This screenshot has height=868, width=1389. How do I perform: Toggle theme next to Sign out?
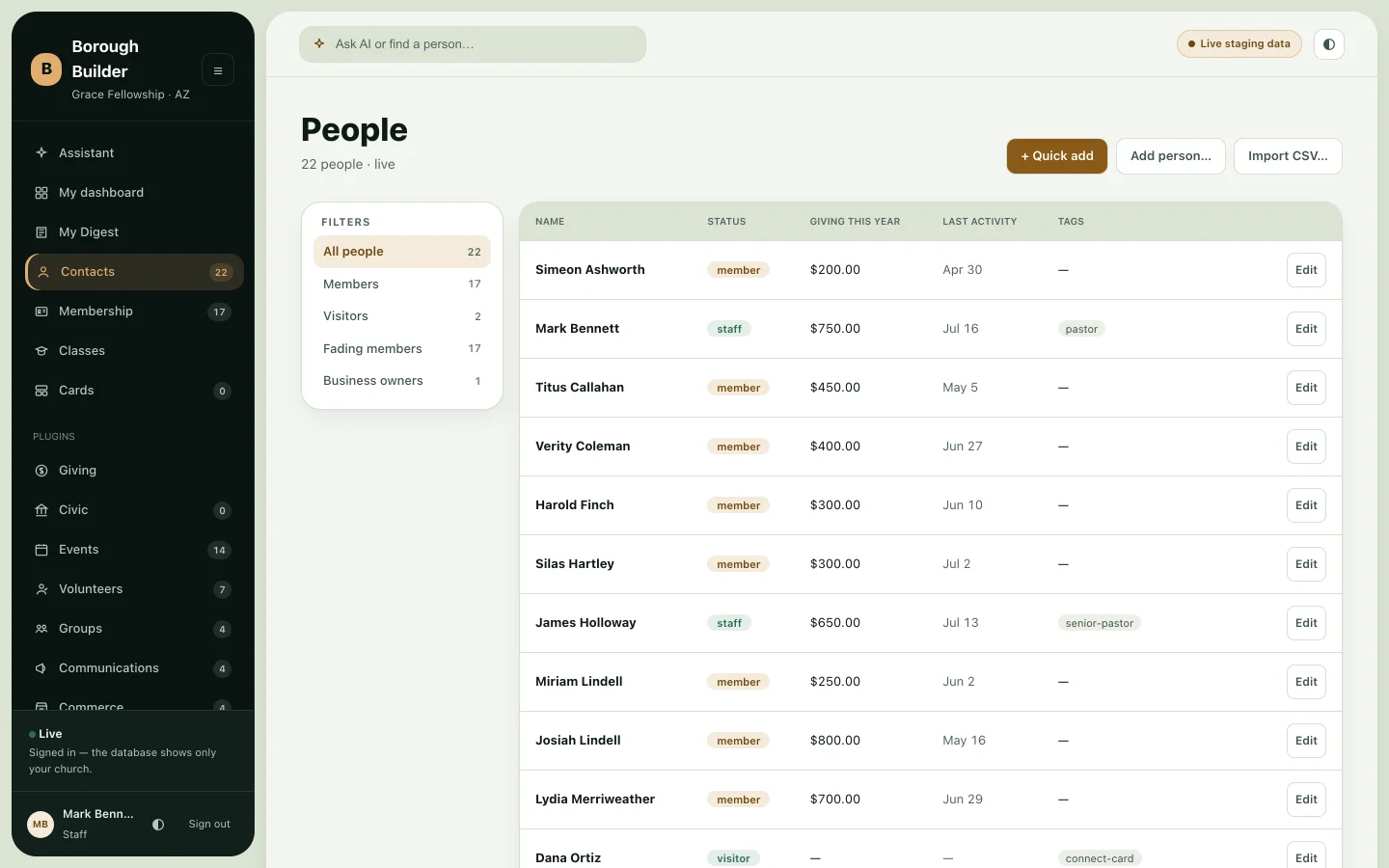tap(158, 825)
